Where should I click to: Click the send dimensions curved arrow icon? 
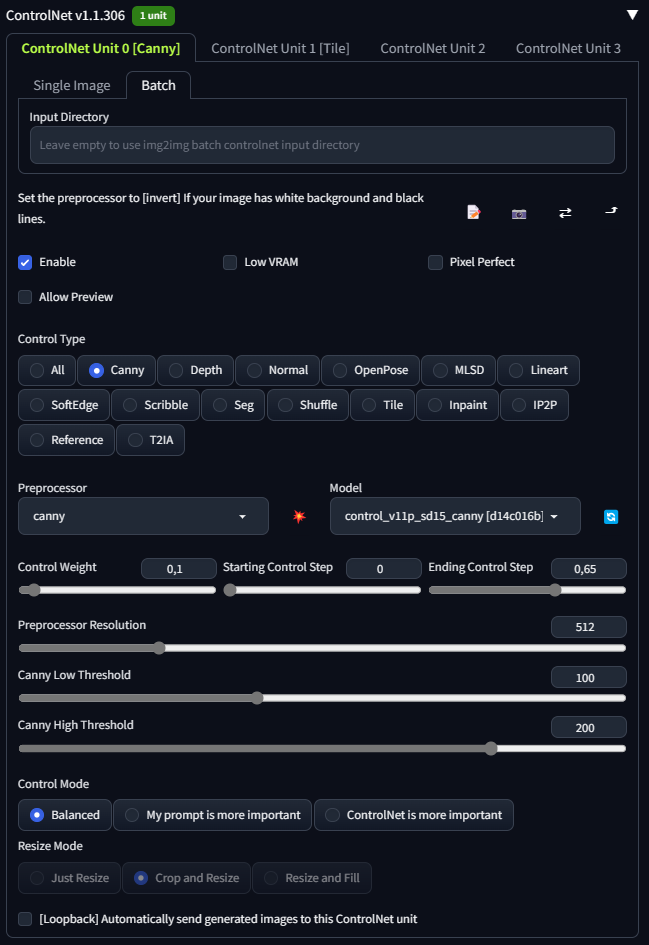[x=611, y=211]
